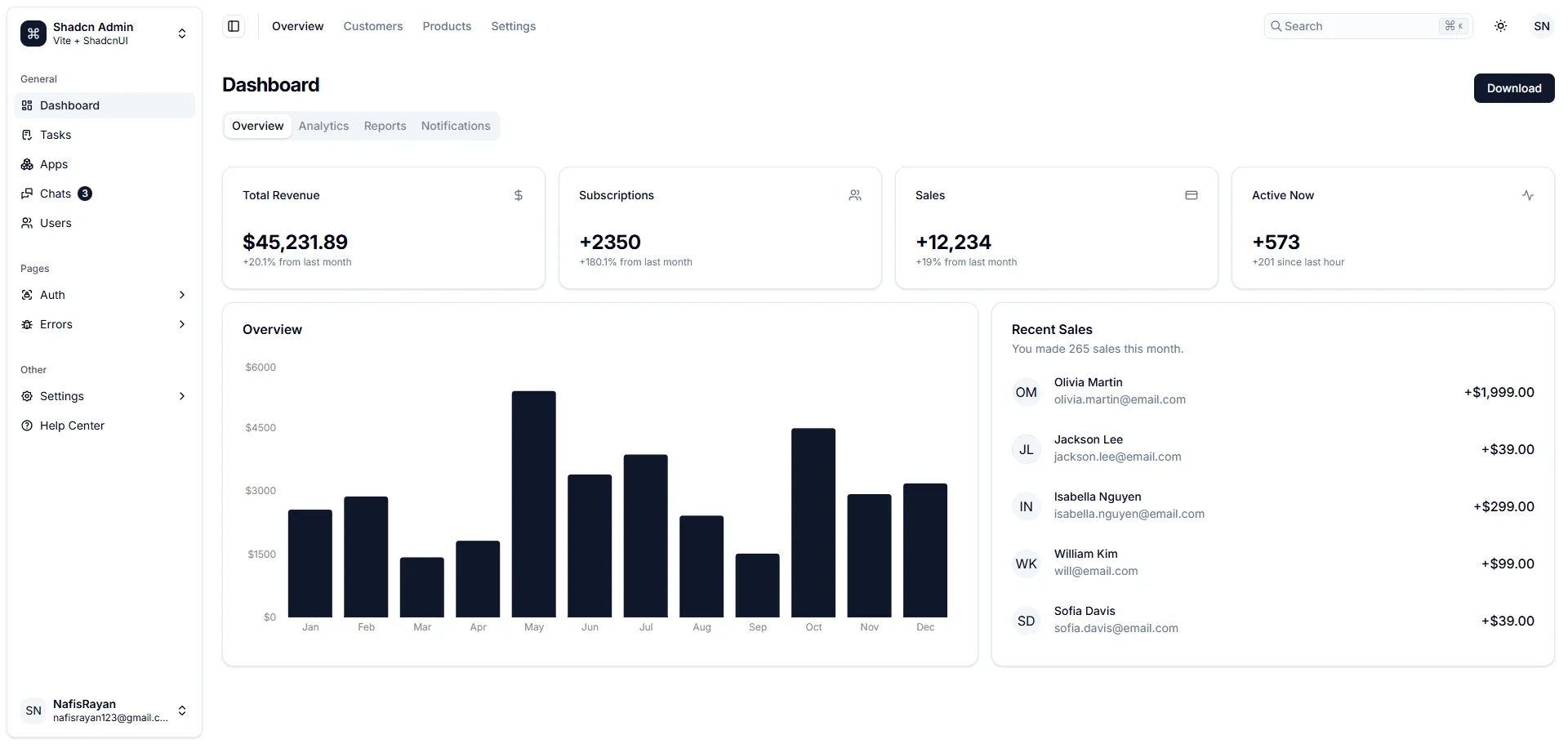Viewport: 1568px width, 744px height.
Task: Open Tasks from the sidebar
Action: click(x=56, y=135)
